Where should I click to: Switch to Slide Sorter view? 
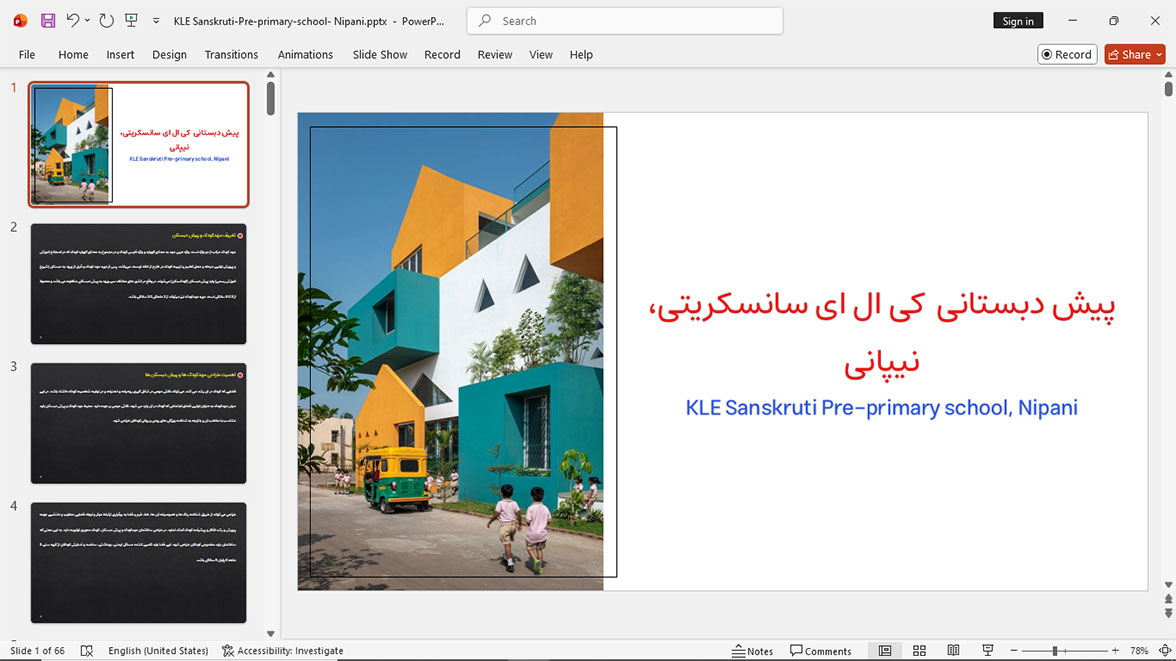tap(920, 650)
